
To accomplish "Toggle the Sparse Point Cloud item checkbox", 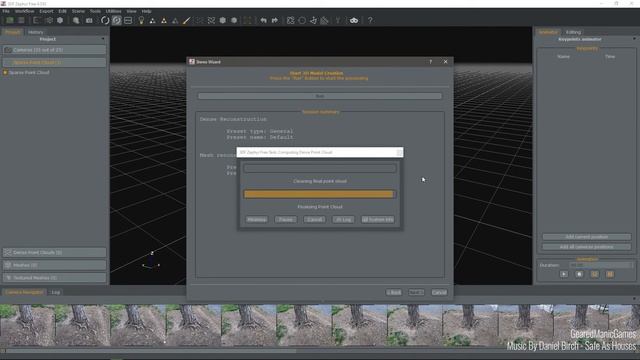I will tap(5, 73).
